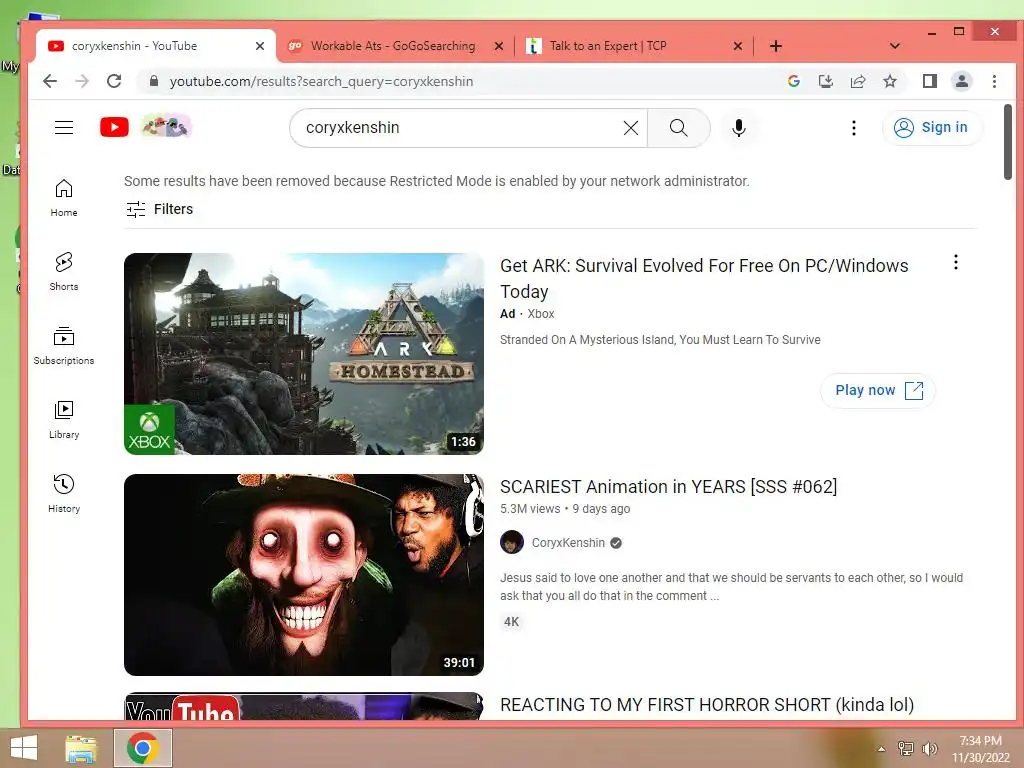Open File Explorer from the taskbar
Image resolution: width=1024 pixels, height=768 pixels.
tap(81, 748)
